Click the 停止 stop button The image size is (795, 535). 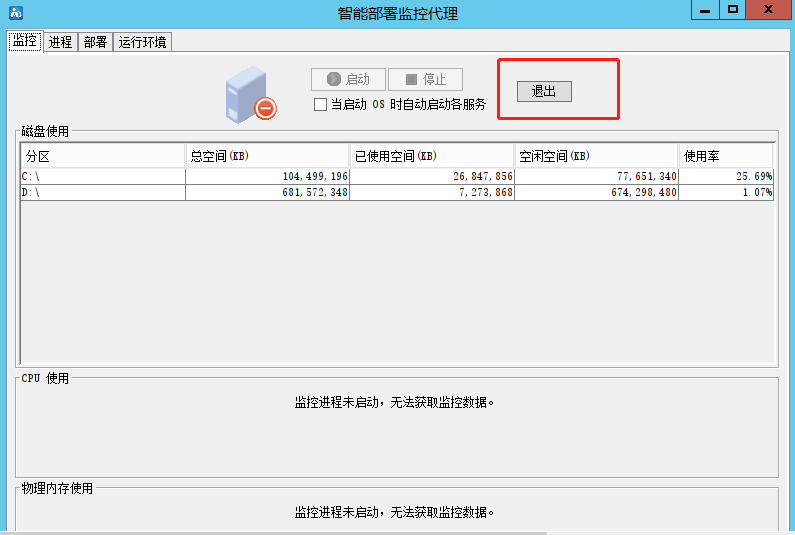point(425,80)
